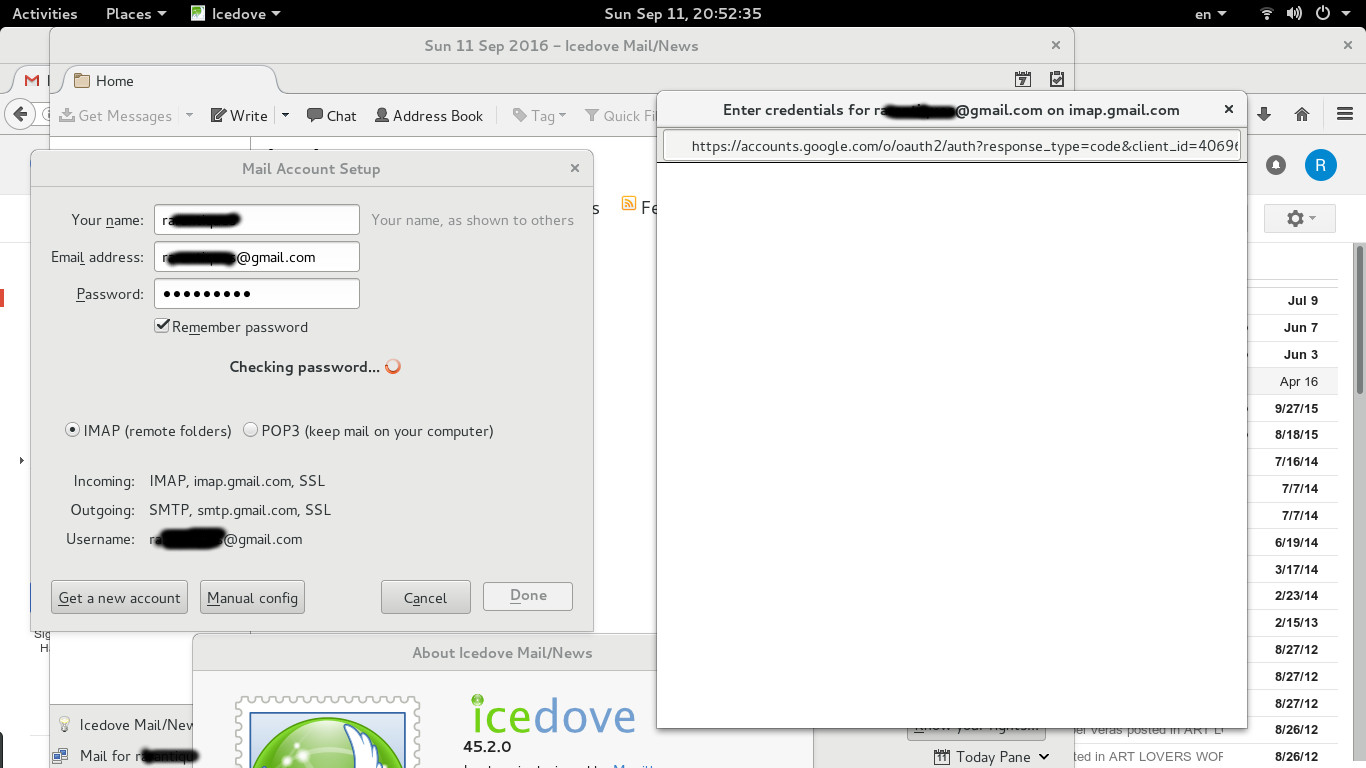
Task: Click the Wi-Fi status icon
Action: 1267,14
